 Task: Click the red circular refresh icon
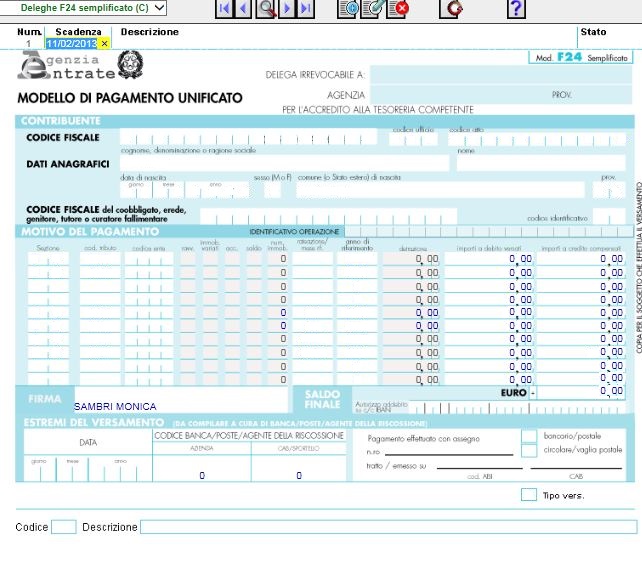(x=456, y=9)
